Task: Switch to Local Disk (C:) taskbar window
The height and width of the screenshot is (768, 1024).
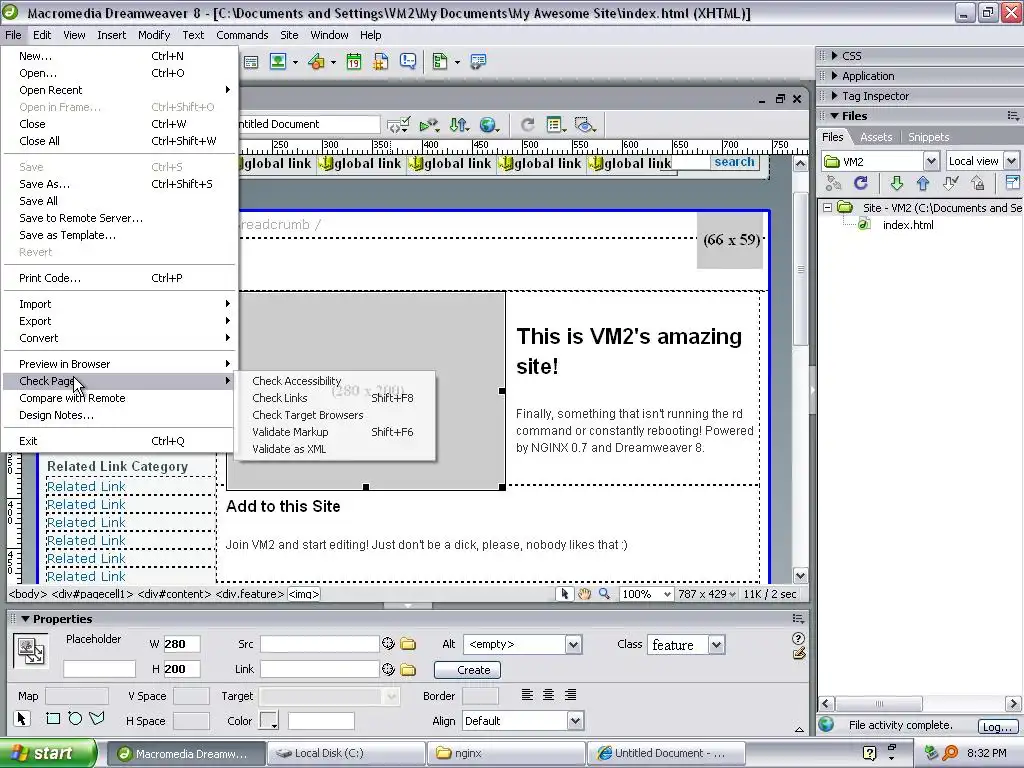Action: [x=345, y=754]
